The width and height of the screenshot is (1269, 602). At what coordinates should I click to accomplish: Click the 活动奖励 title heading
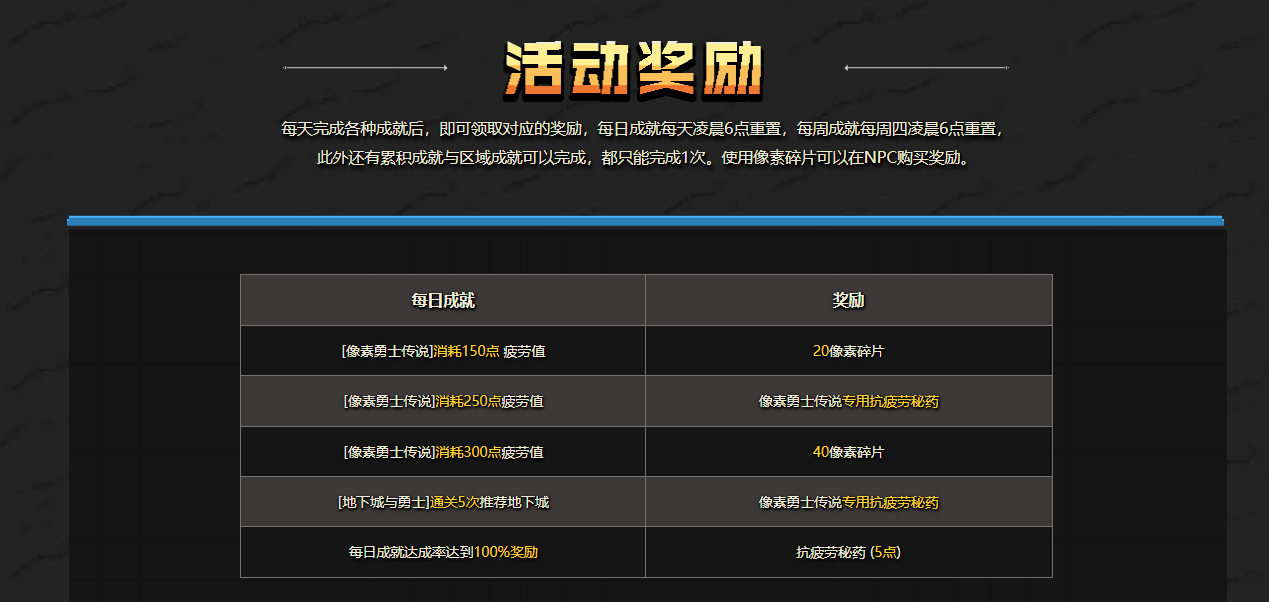pyautogui.click(x=634, y=69)
